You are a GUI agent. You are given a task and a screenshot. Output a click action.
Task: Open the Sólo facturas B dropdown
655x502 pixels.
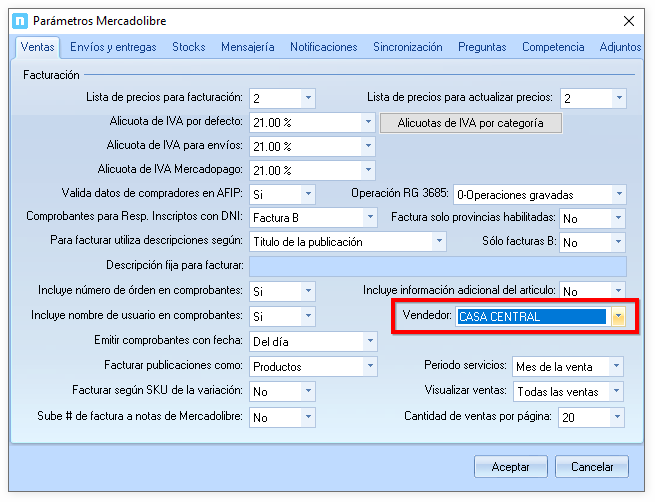point(619,242)
